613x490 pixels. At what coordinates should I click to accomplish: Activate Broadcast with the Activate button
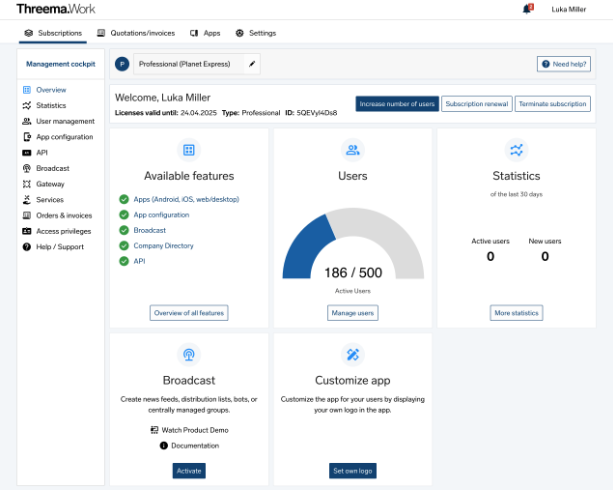(x=189, y=471)
